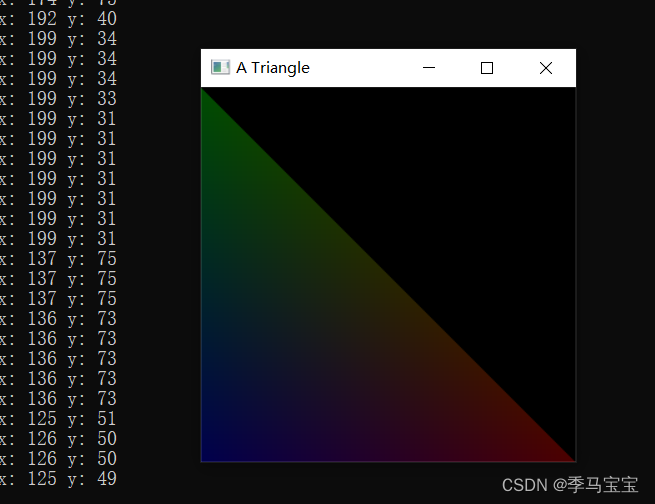Click the gradient triangle in the canvas
The image size is (655, 504).
[326, 337]
